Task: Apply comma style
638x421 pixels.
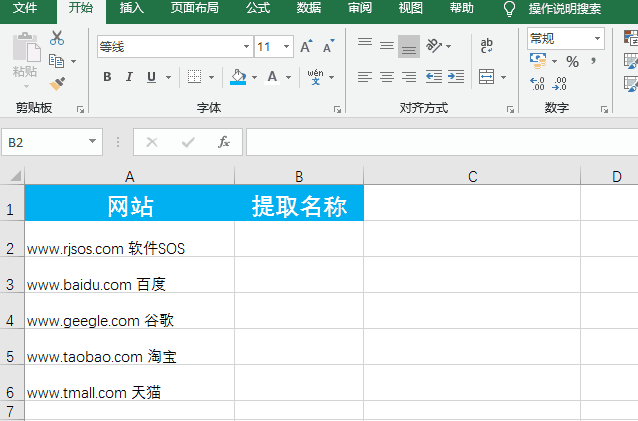Action: pyautogui.click(x=593, y=61)
